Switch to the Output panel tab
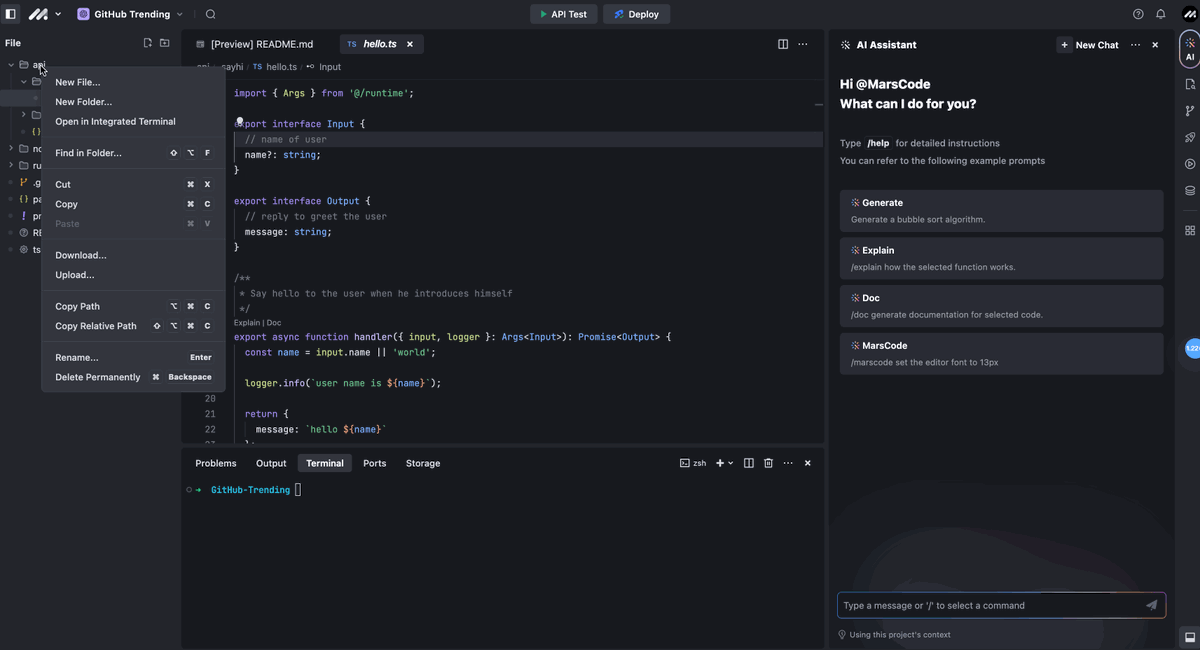Viewport: 1200px width, 650px height. (x=271, y=463)
